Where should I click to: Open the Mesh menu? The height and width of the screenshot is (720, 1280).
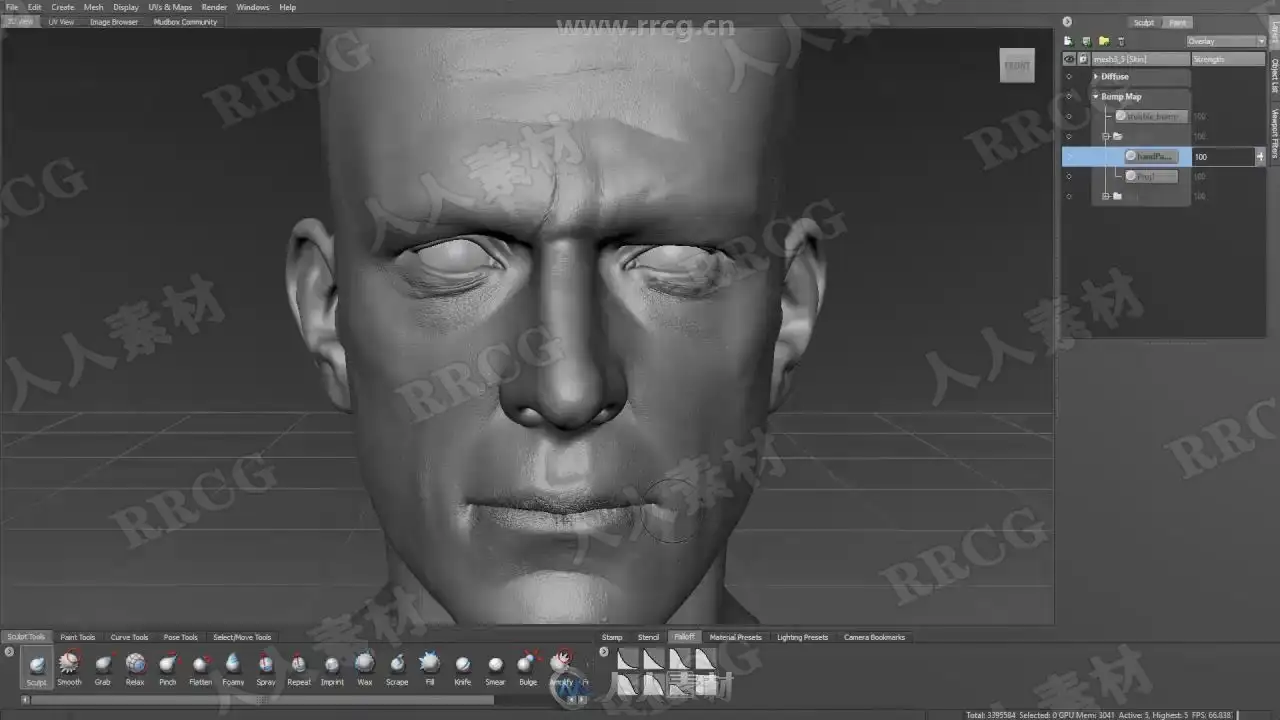click(93, 7)
